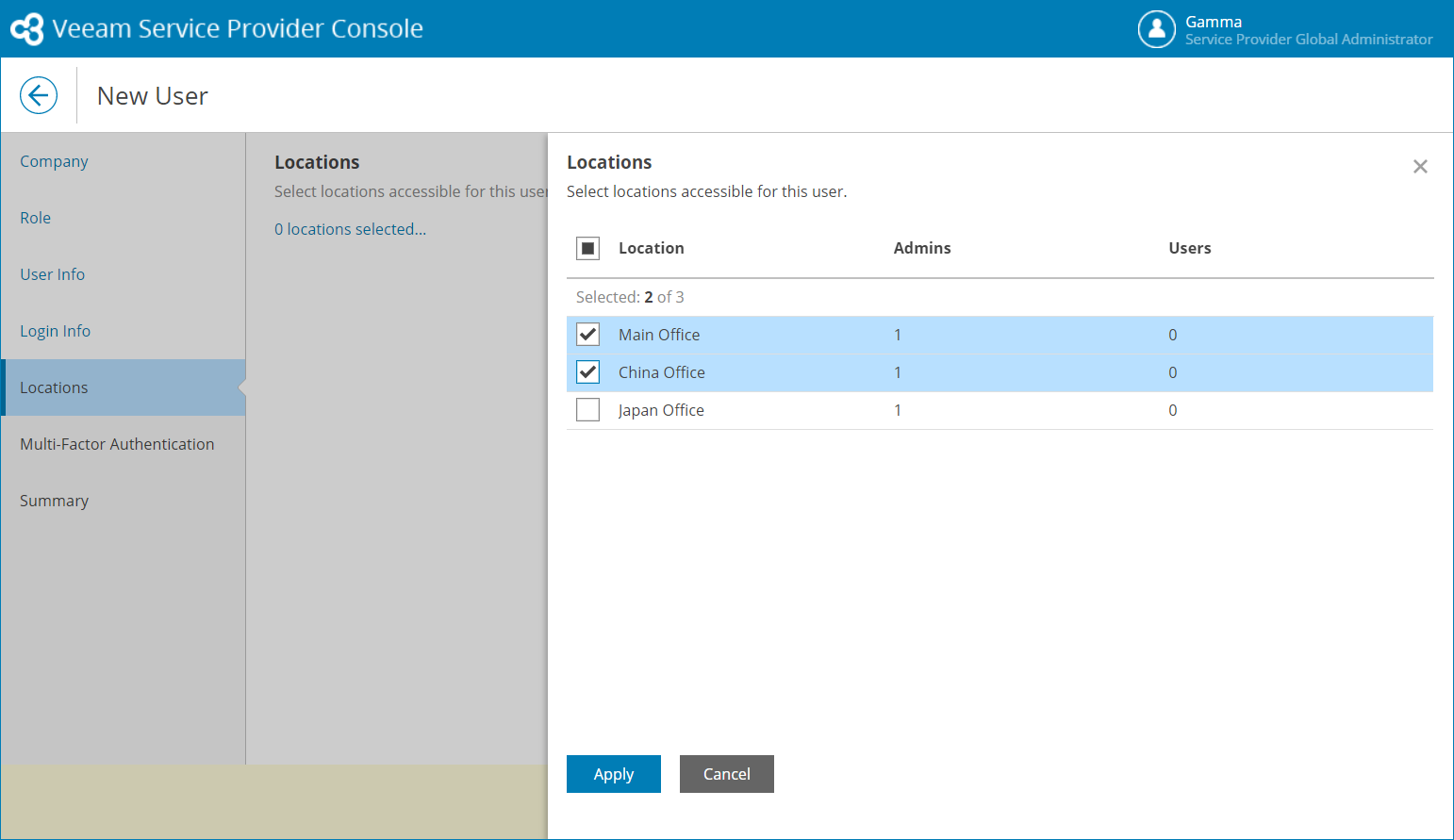Click the Veeam logo icon

click(x=27, y=29)
